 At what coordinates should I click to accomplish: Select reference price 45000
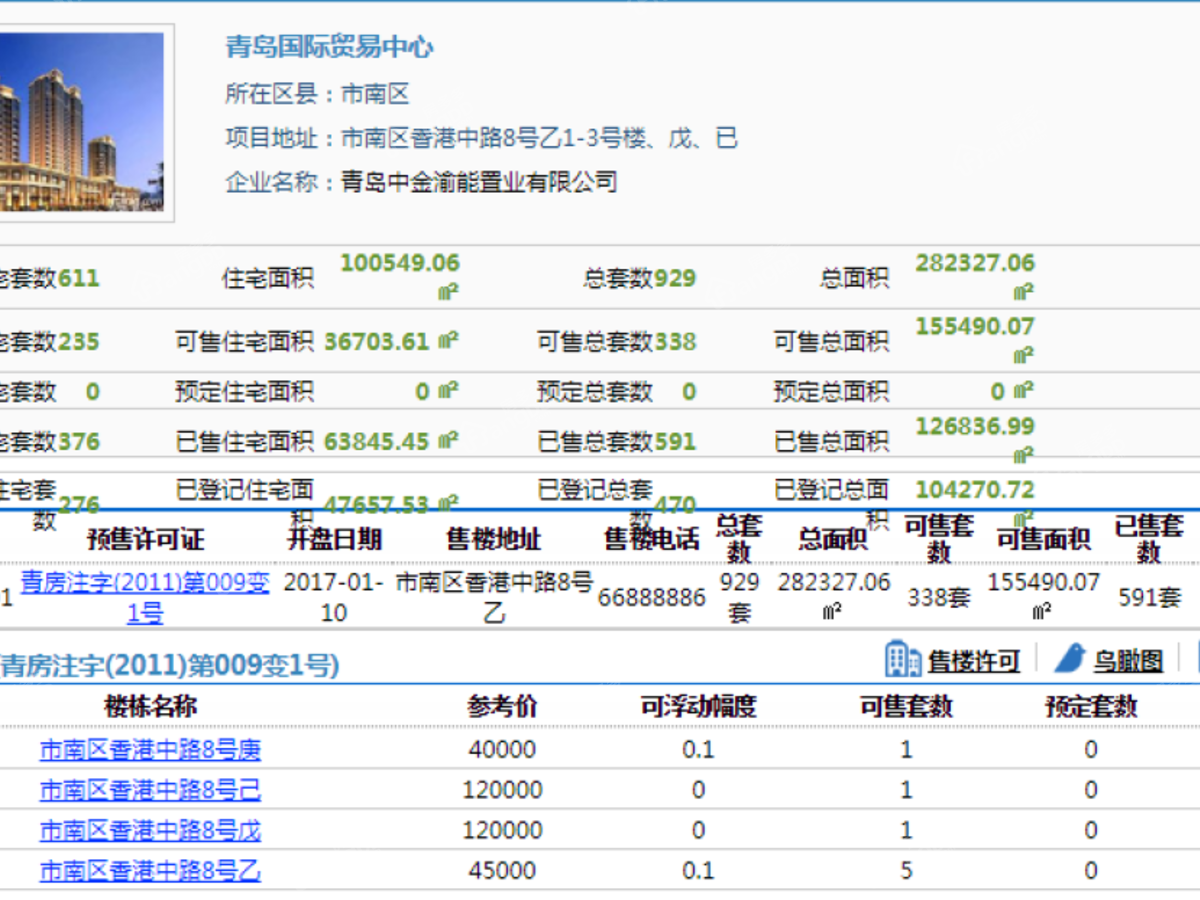coord(502,871)
